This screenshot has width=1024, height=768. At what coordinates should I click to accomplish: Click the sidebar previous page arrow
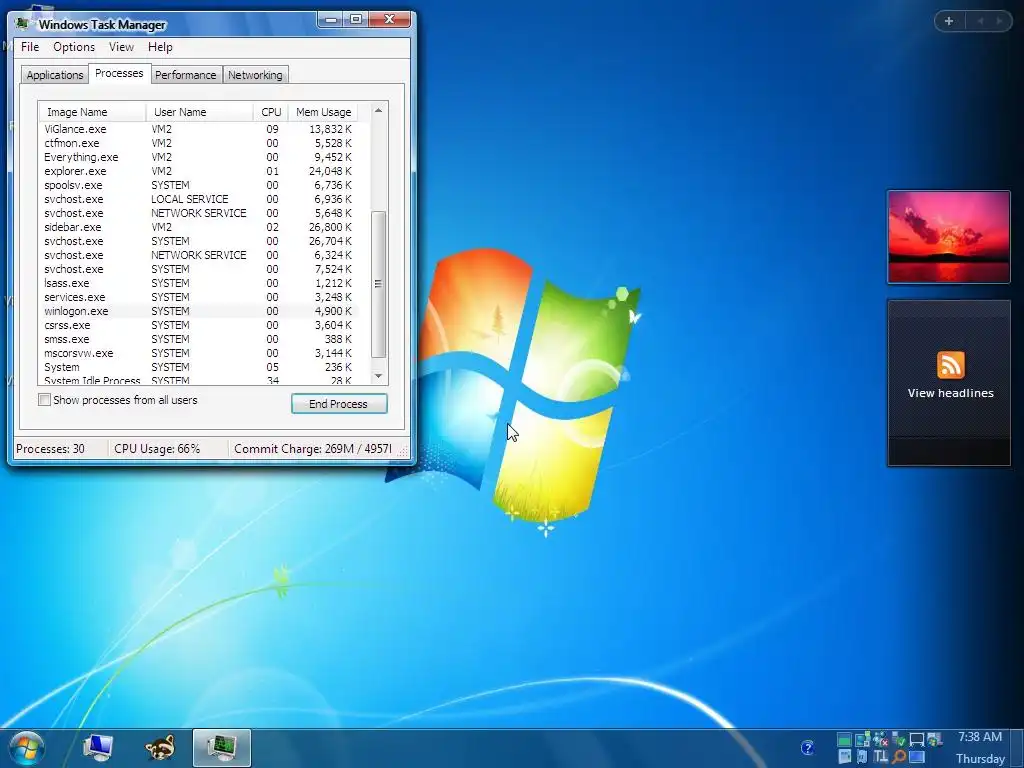pyautogui.click(x=980, y=21)
